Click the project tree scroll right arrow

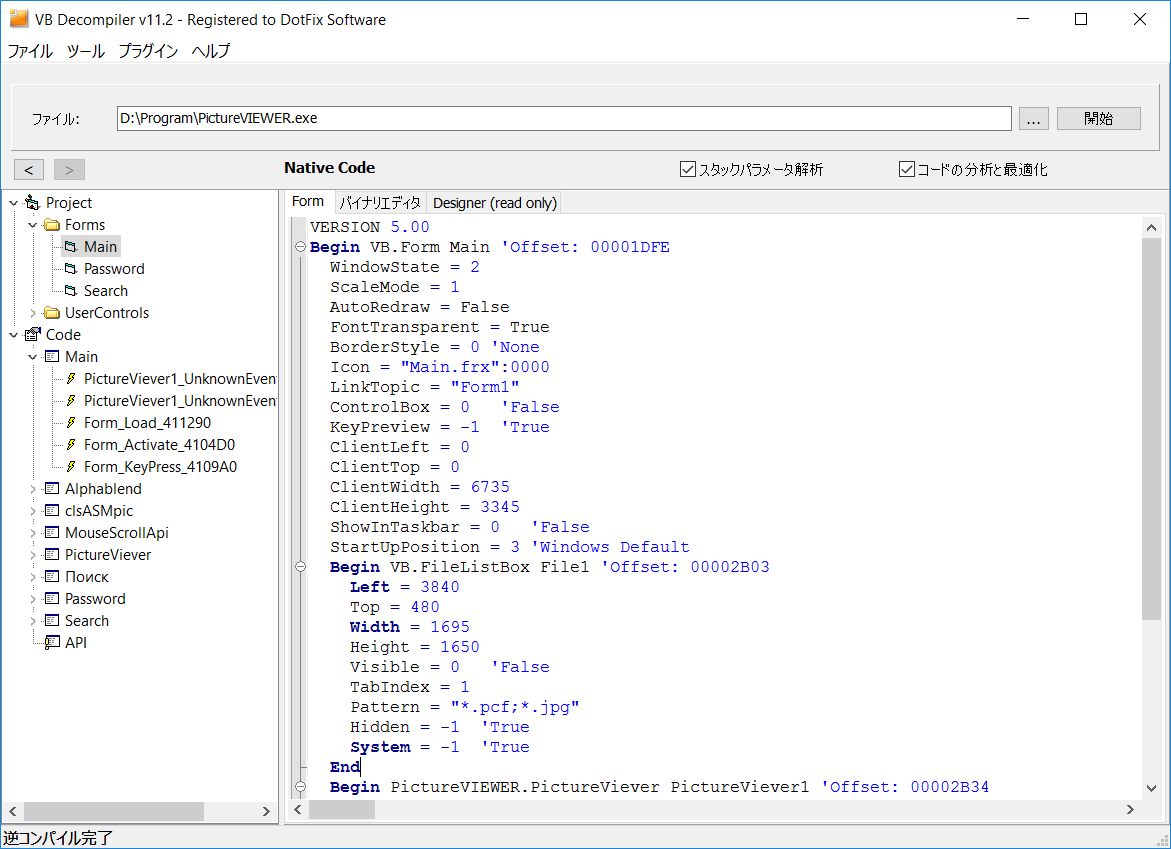266,811
